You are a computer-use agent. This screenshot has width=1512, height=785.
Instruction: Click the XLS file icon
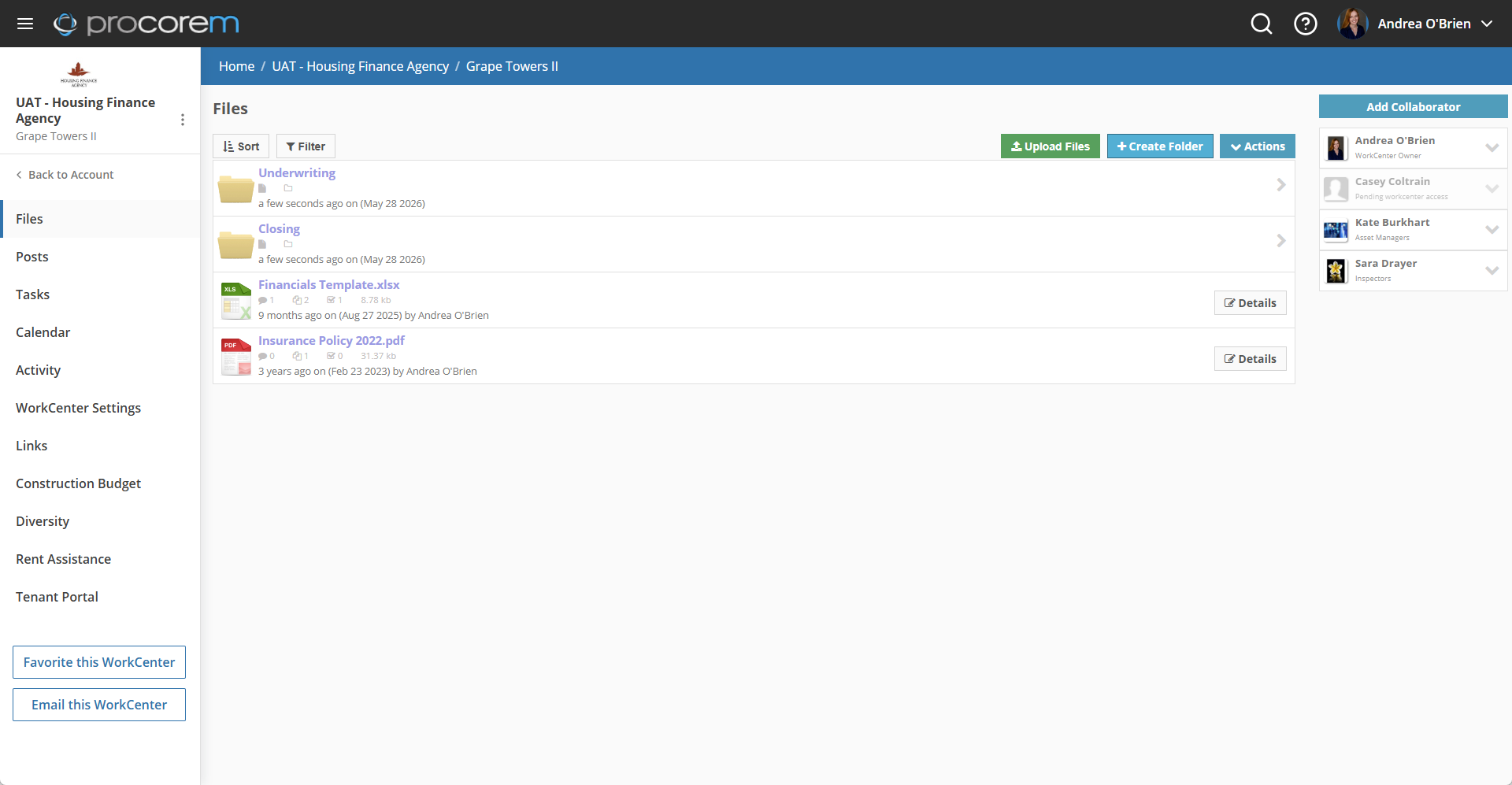coord(236,301)
